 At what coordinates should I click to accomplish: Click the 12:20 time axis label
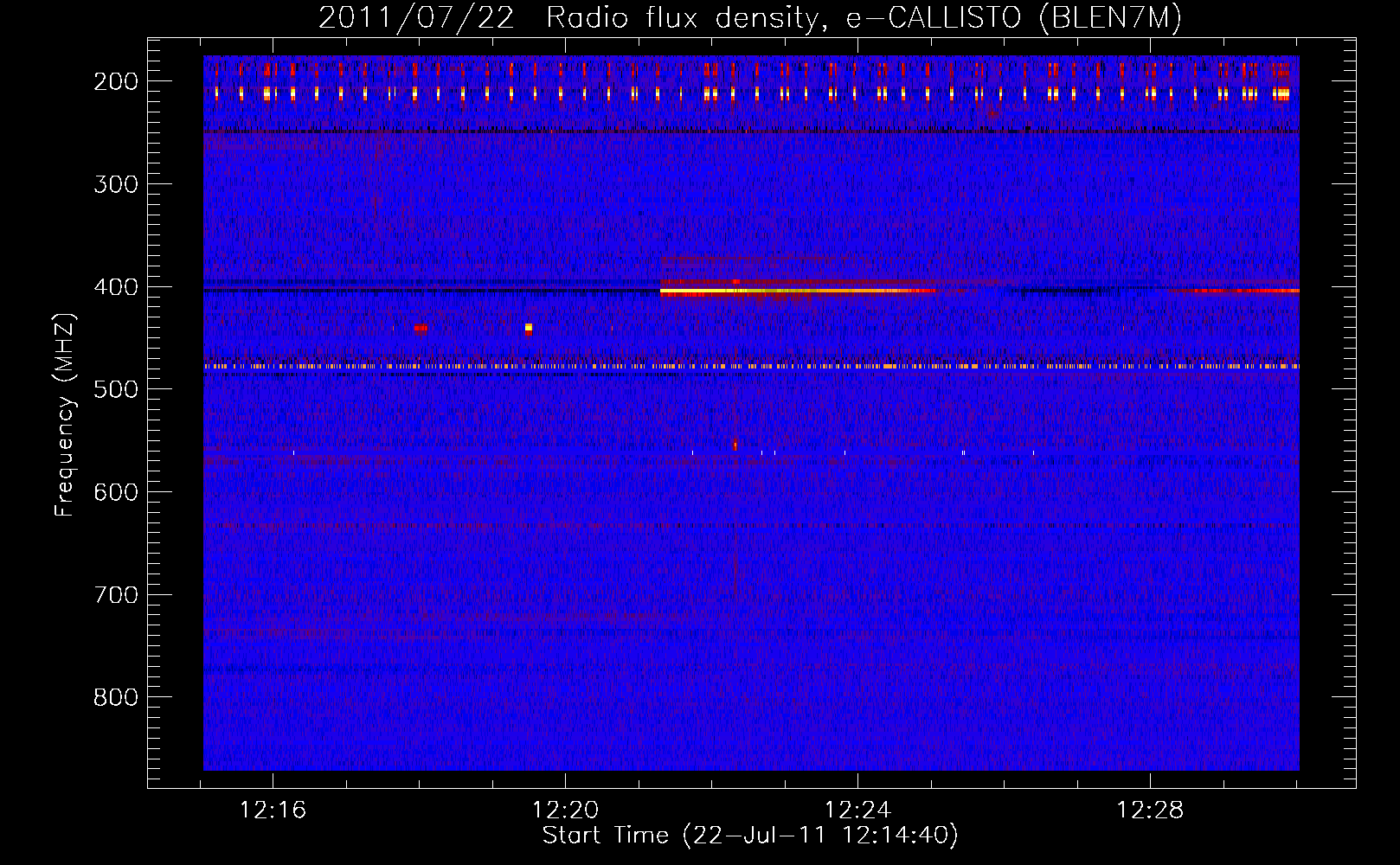tap(566, 811)
